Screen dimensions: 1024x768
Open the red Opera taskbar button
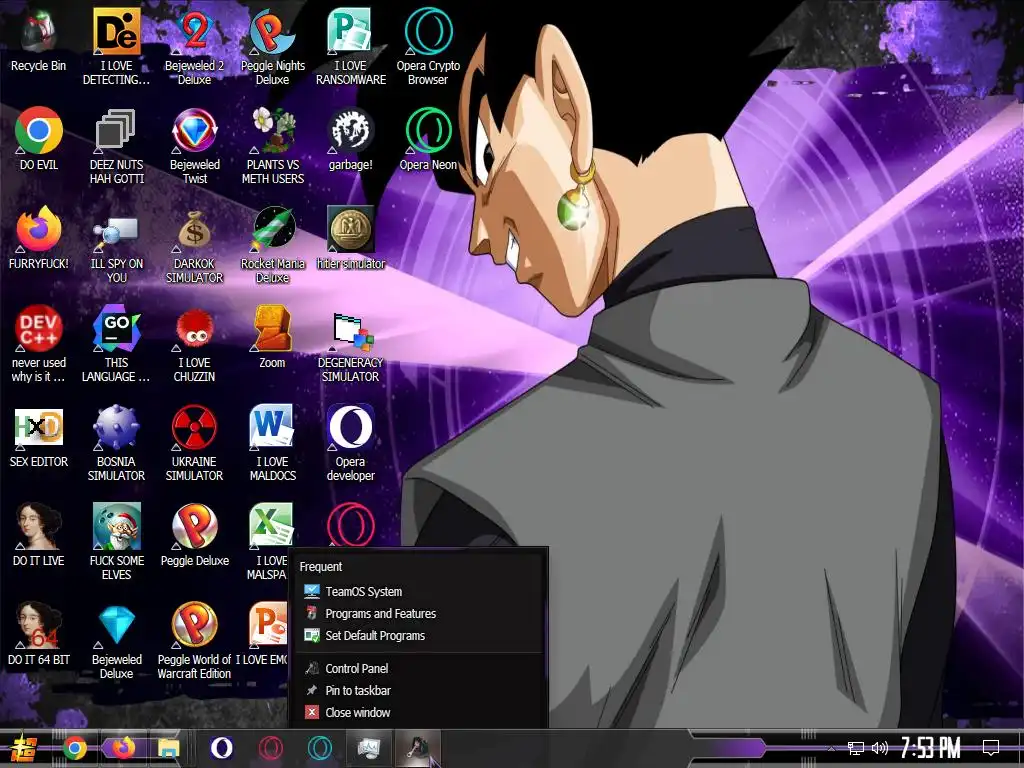coord(270,748)
